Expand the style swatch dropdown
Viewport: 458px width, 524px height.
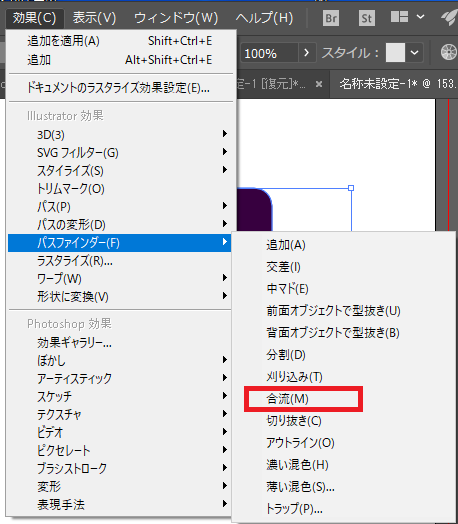coord(414,53)
